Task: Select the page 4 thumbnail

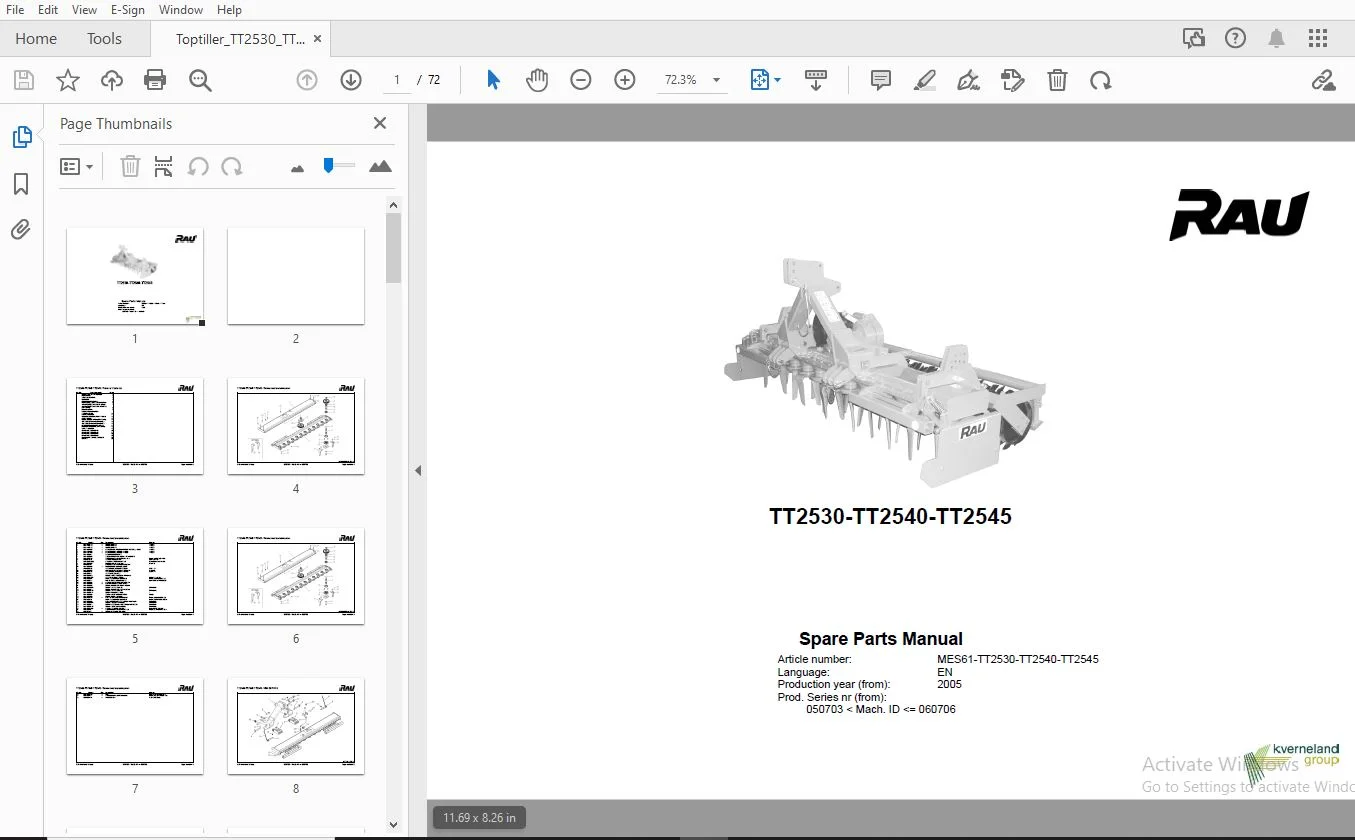Action: coord(296,426)
